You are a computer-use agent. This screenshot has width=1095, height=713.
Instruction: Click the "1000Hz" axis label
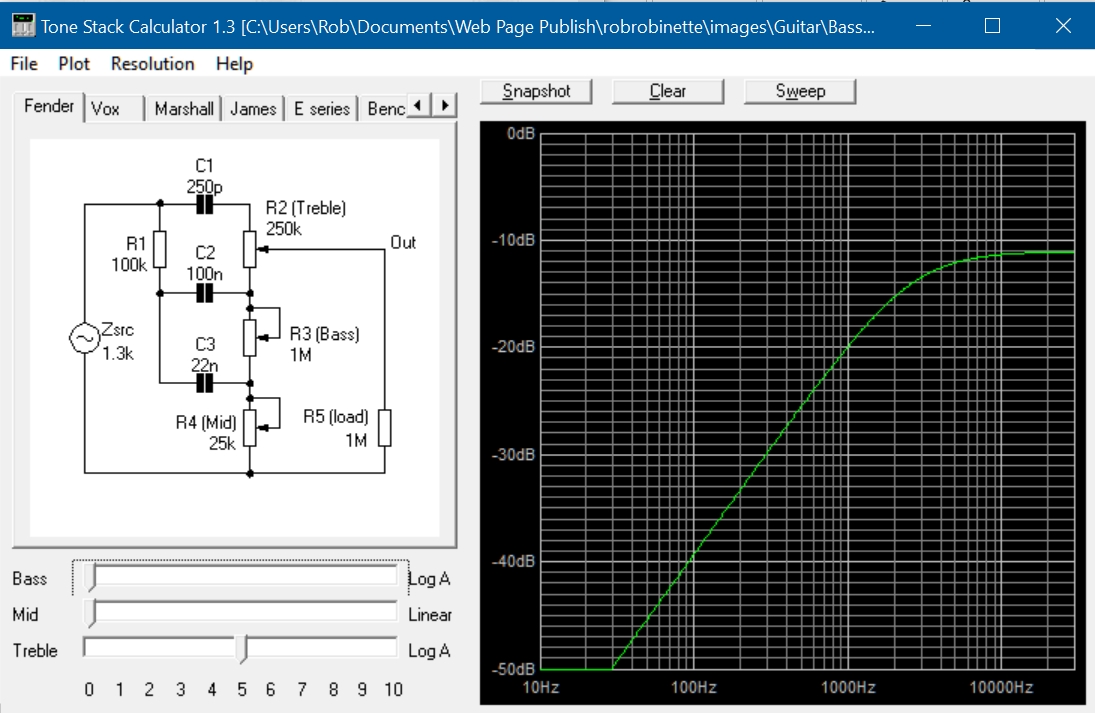(x=848, y=687)
